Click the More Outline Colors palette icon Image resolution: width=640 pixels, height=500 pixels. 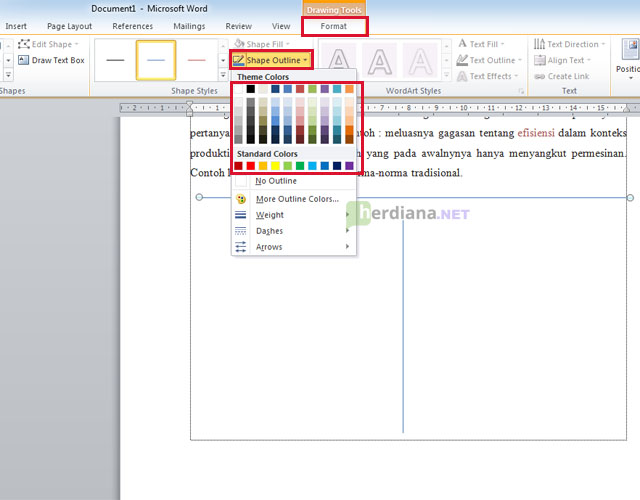[241, 199]
